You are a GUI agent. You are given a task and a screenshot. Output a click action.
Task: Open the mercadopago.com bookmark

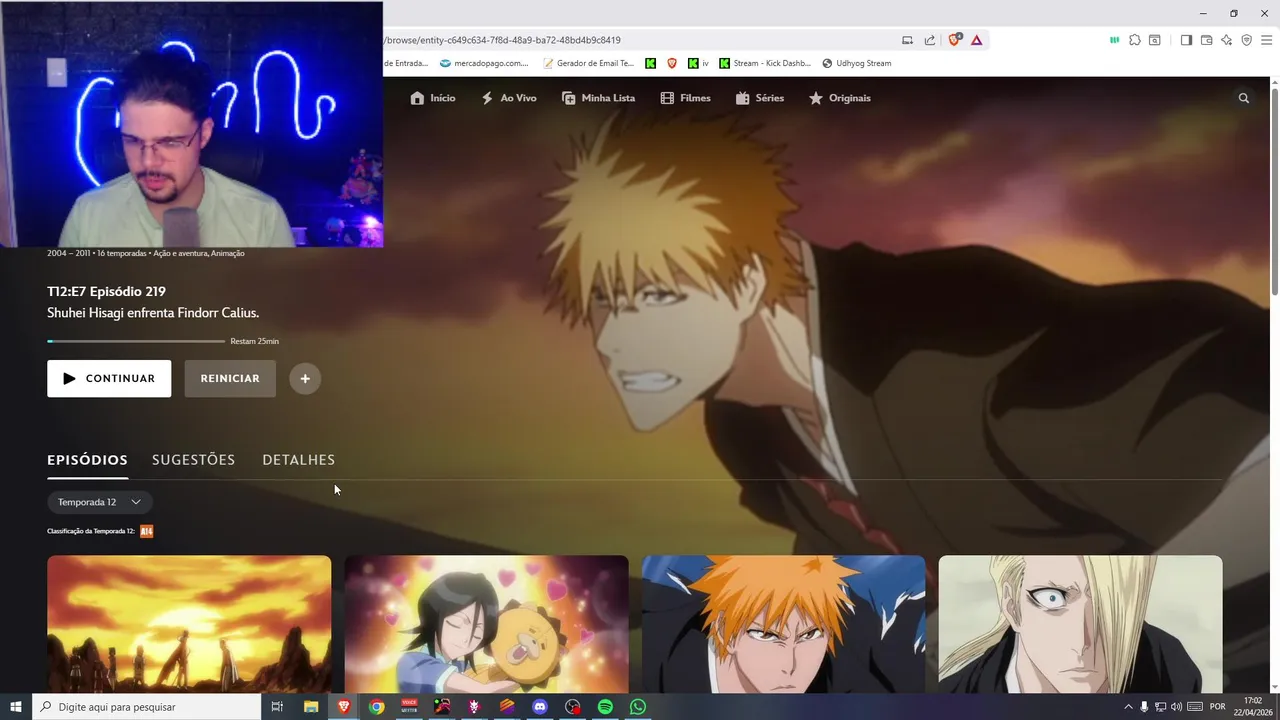click(x=484, y=63)
